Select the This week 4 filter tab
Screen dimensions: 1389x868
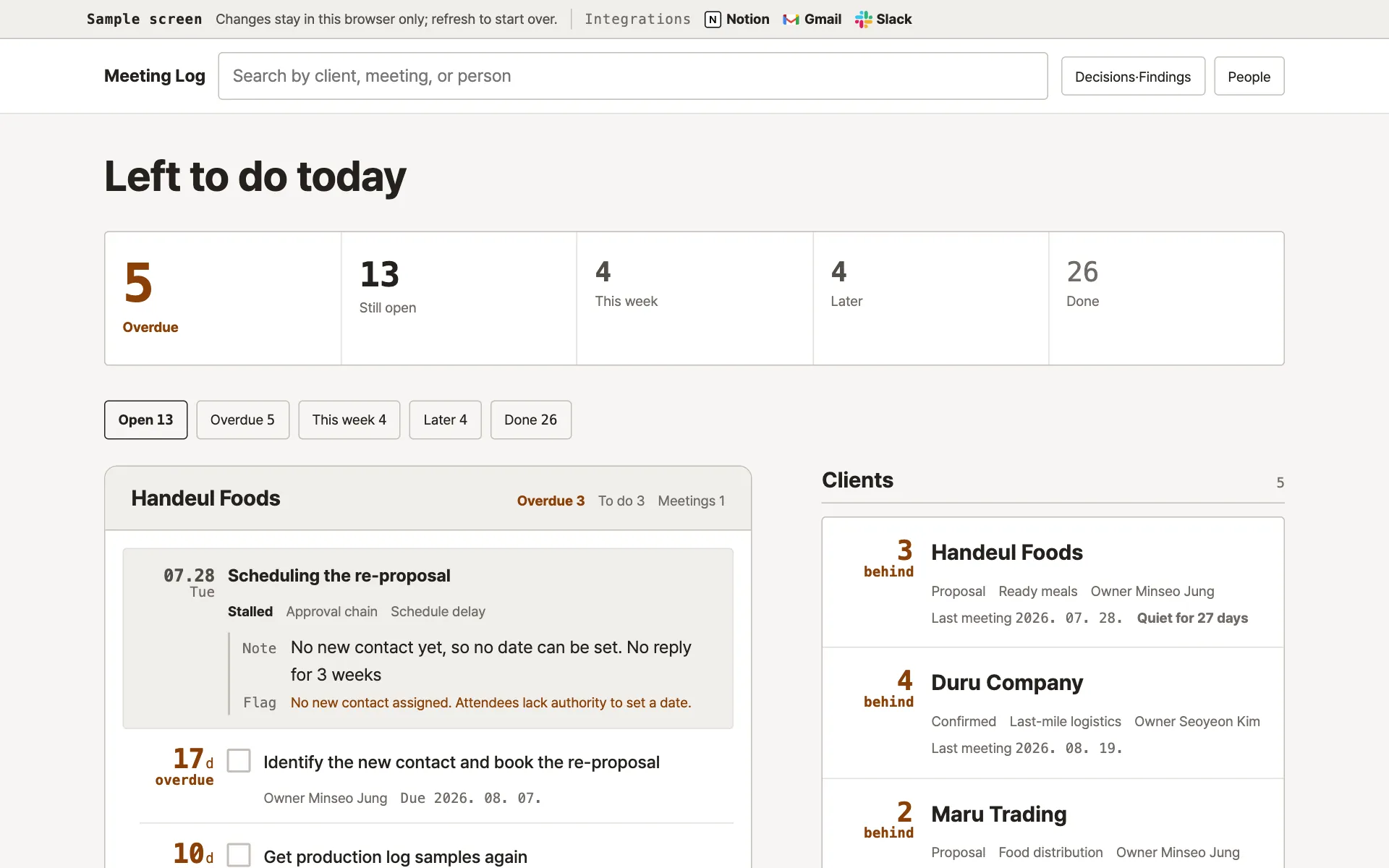pyautogui.click(x=349, y=420)
